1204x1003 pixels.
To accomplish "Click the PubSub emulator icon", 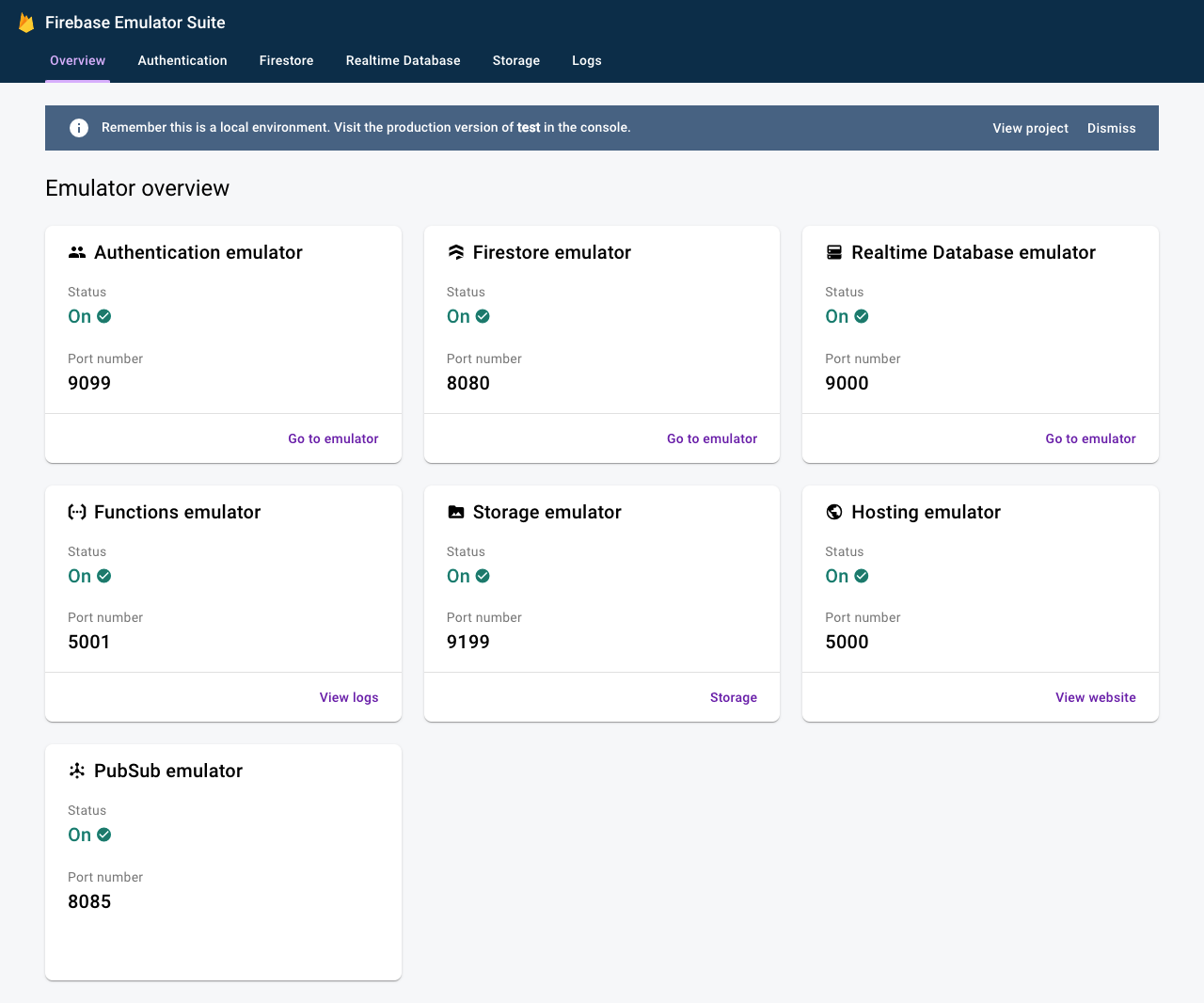I will pos(77,771).
